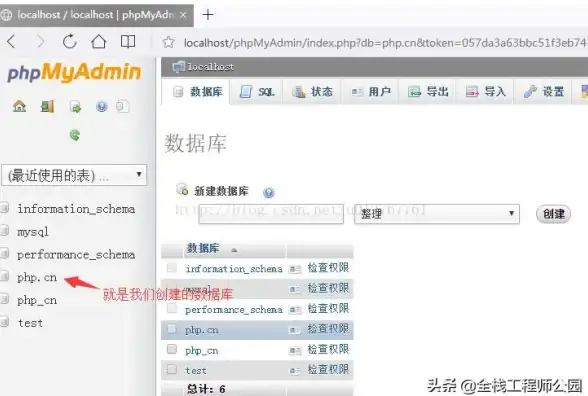Select php.cn in the sidebar
This screenshot has width=588, height=396.
pos(37,278)
